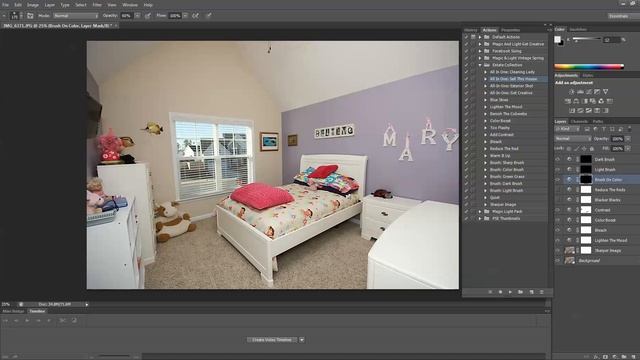Hide the Color Boost layer
Viewport: 640px width, 360px height.
[558, 220]
